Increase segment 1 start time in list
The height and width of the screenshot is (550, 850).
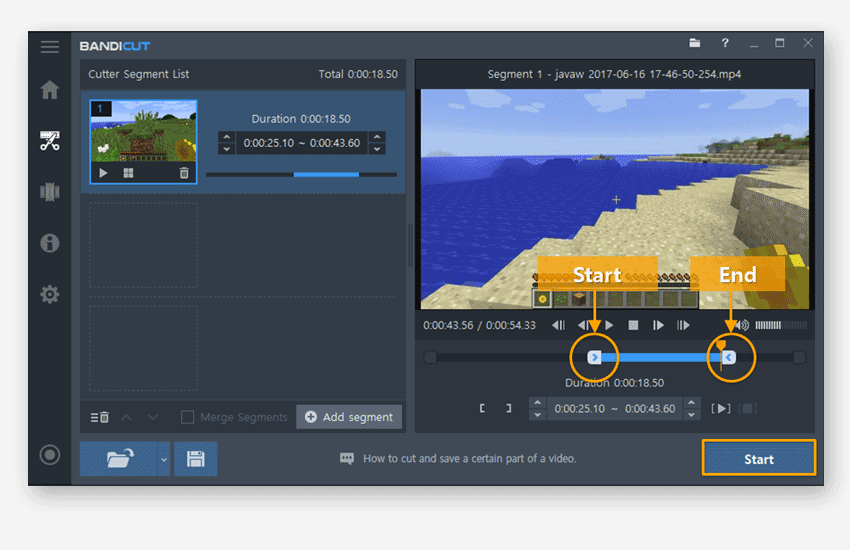click(x=227, y=137)
